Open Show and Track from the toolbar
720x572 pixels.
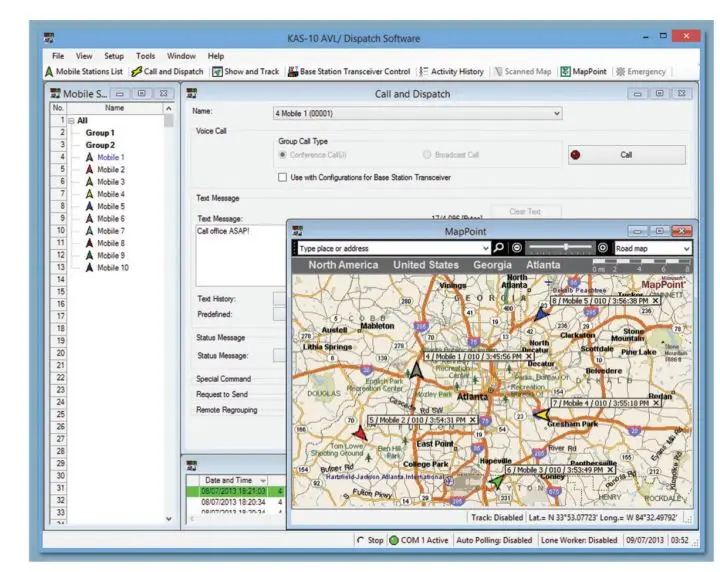246,72
